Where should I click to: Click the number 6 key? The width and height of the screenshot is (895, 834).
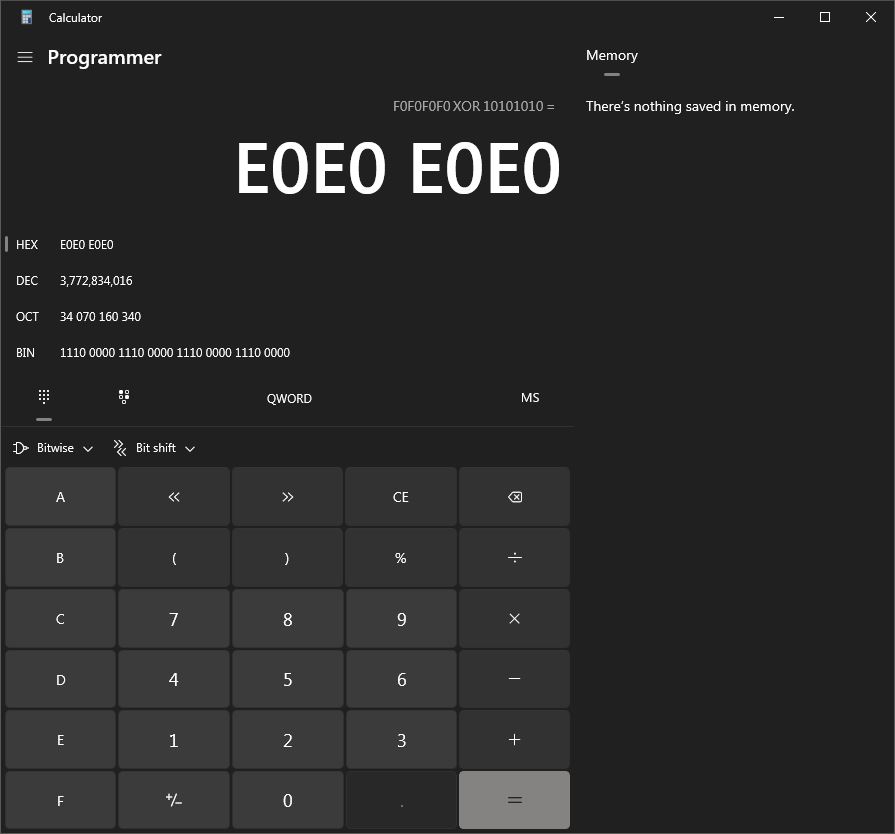click(x=401, y=679)
